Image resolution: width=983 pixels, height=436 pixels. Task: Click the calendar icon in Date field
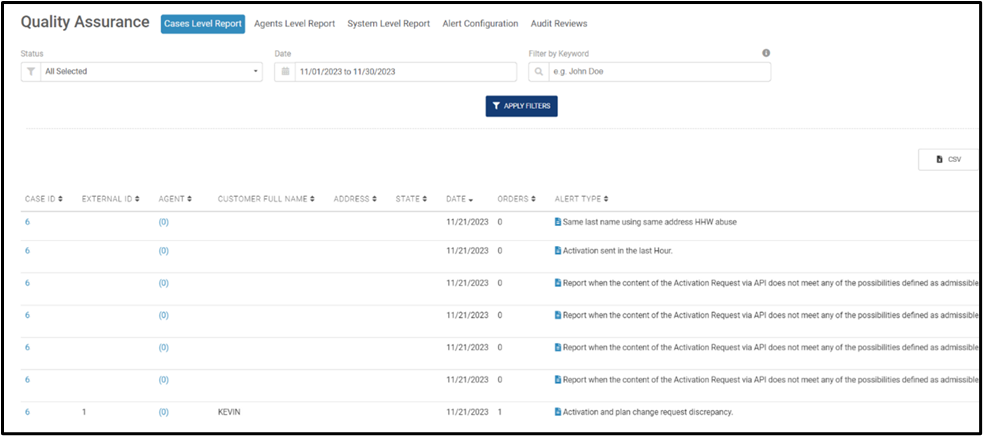click(x=285, y=72)
